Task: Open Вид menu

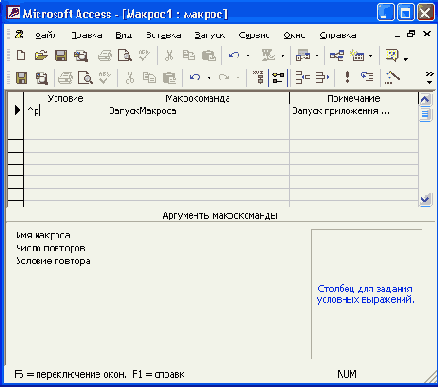Action: click(x=124, y=35)
